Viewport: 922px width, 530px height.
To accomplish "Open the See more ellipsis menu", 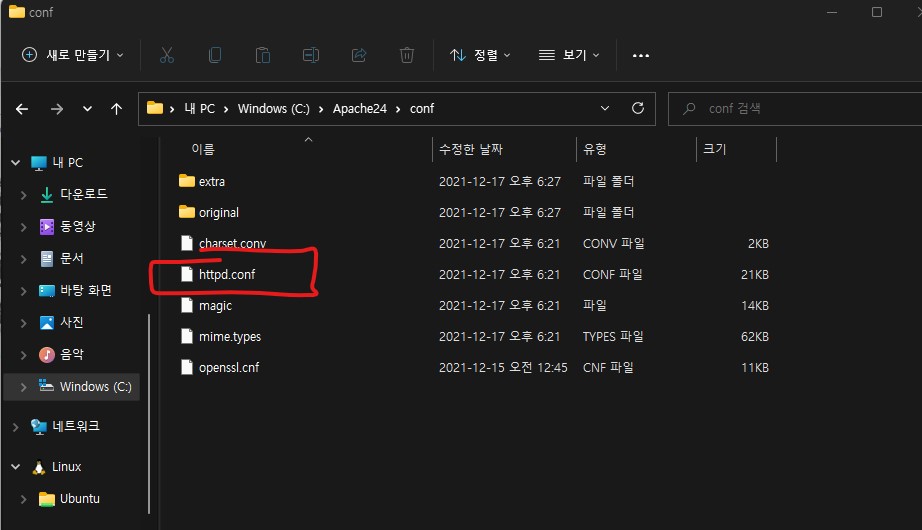I will tap(641, 55).
